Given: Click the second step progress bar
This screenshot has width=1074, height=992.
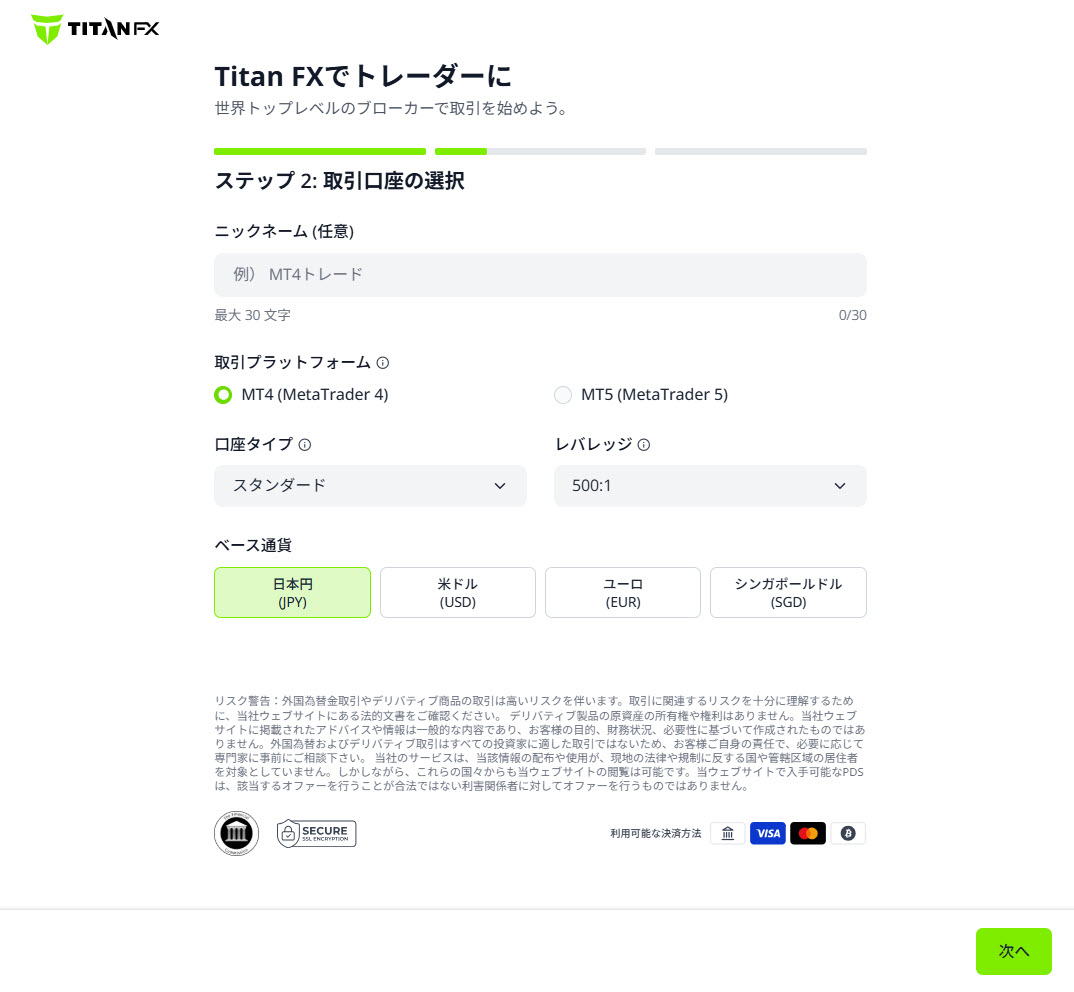Looking at the screenshot, I should [x=540, y=151].
